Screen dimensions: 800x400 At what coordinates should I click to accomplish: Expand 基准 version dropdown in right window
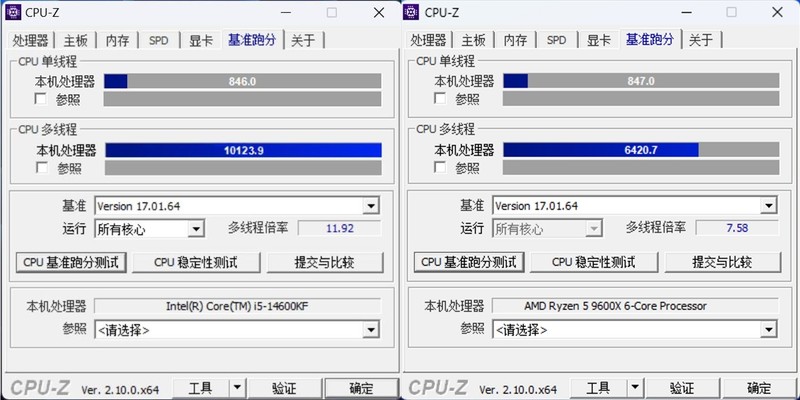(x=768, y=206)
